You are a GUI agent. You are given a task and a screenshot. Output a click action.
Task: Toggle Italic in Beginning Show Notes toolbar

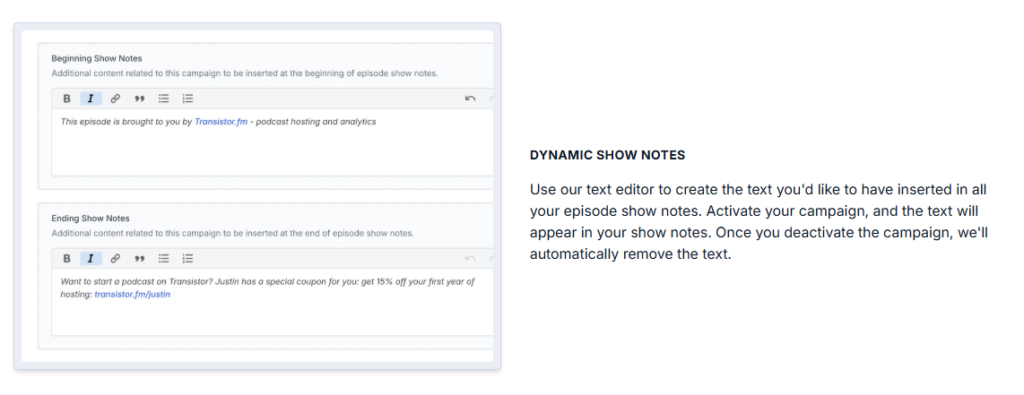pyautogui.click(x=91, y=99)
